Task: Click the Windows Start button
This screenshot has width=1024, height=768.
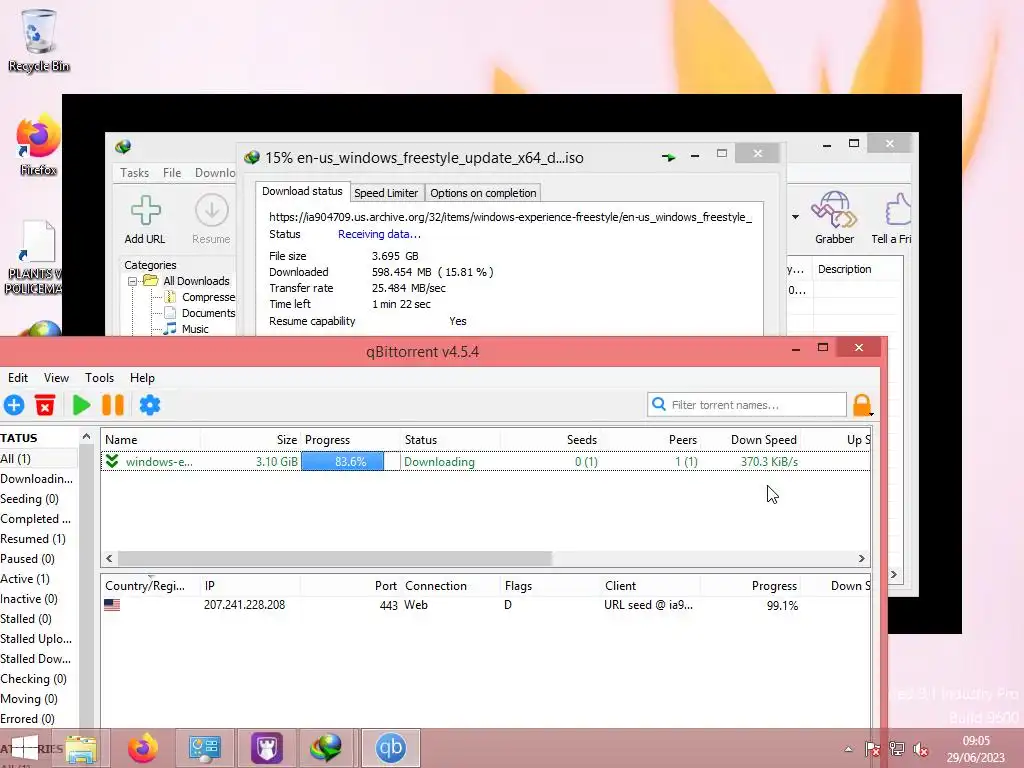Action: pyautogui.click(x=24, y=748)
